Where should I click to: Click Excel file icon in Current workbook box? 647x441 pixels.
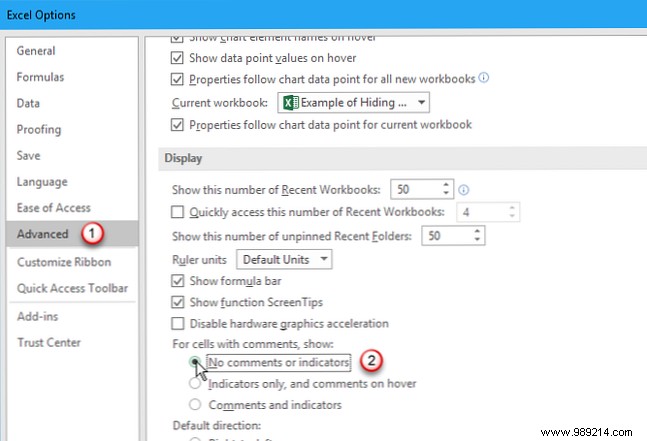coord(291,102)
